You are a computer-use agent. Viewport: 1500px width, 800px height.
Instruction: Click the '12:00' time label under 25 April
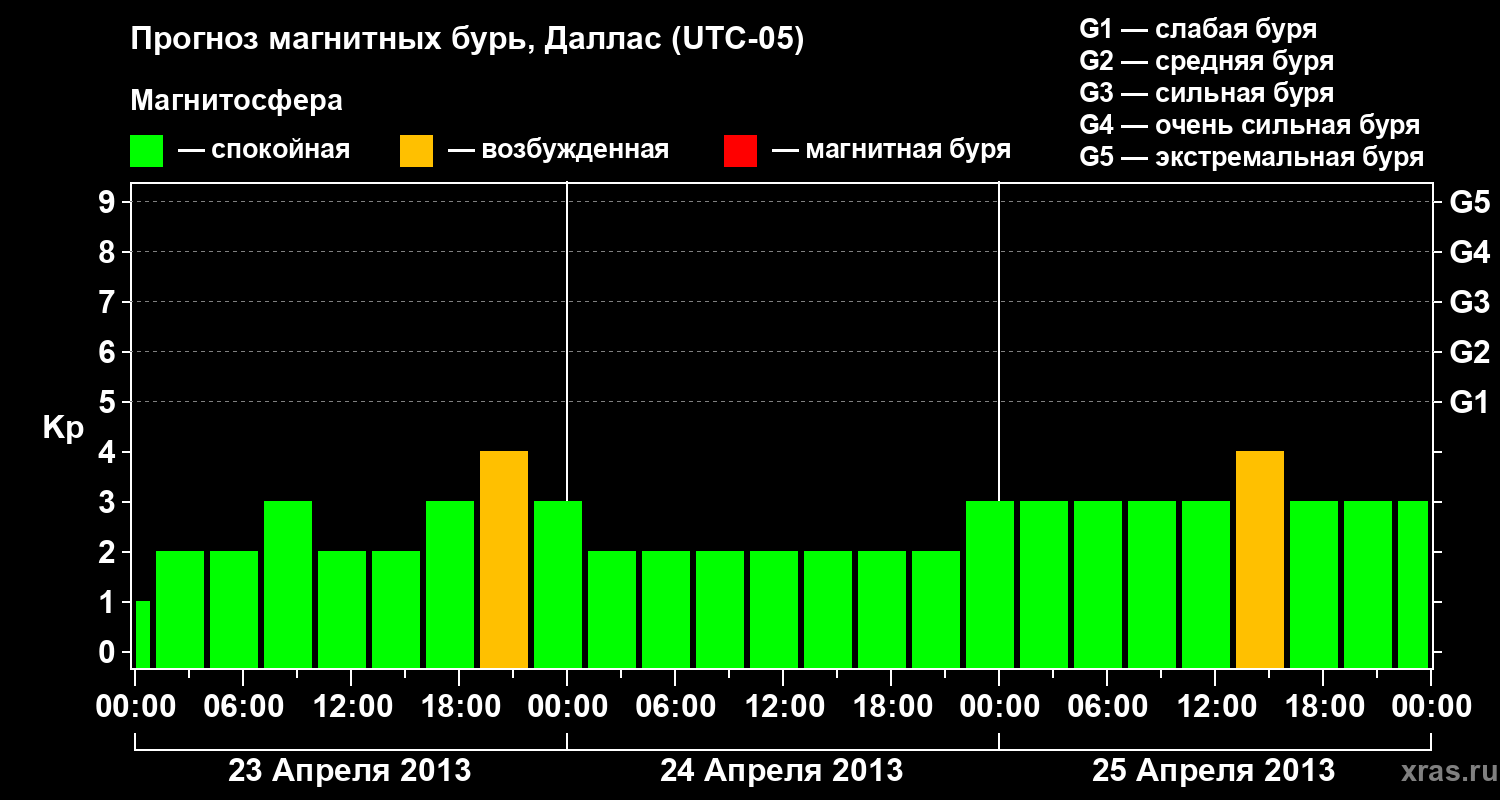pos(1215,706)
